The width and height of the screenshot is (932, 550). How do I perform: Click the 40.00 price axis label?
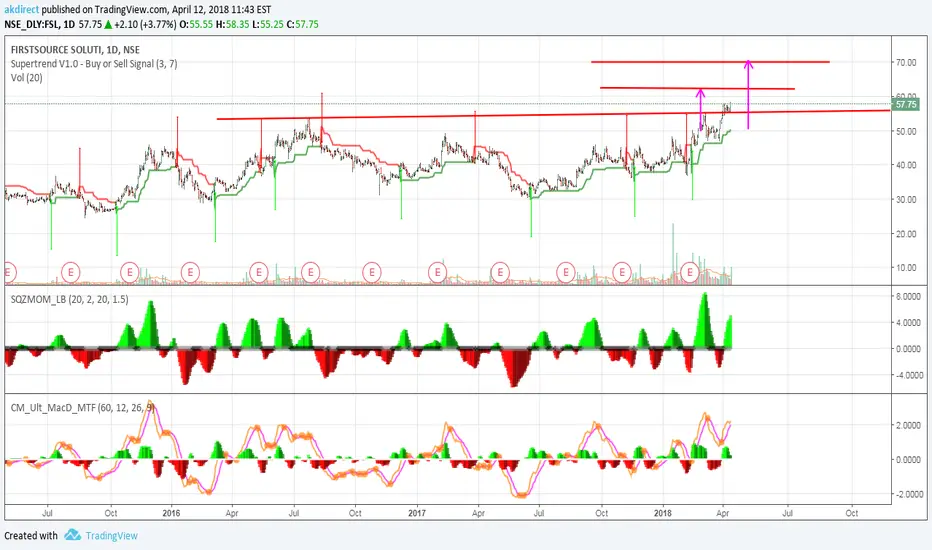pos(906,165)
